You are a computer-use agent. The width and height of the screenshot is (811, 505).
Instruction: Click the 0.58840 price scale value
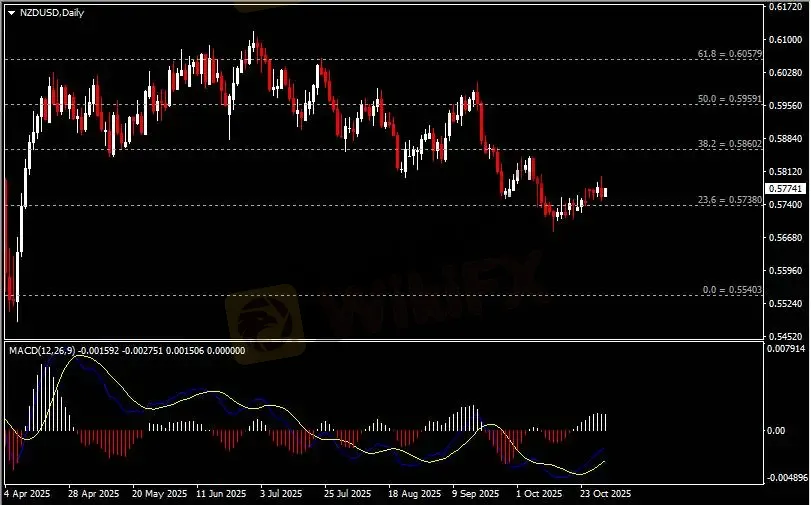786,139
